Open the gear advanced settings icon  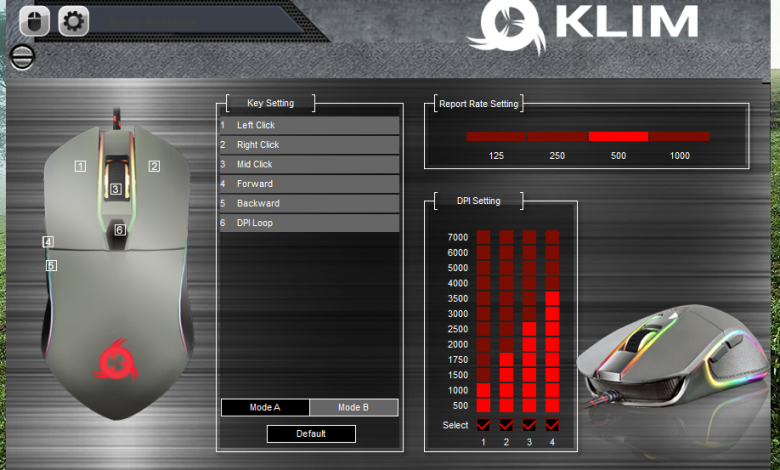pyautogui.click(x=74, y=21)
